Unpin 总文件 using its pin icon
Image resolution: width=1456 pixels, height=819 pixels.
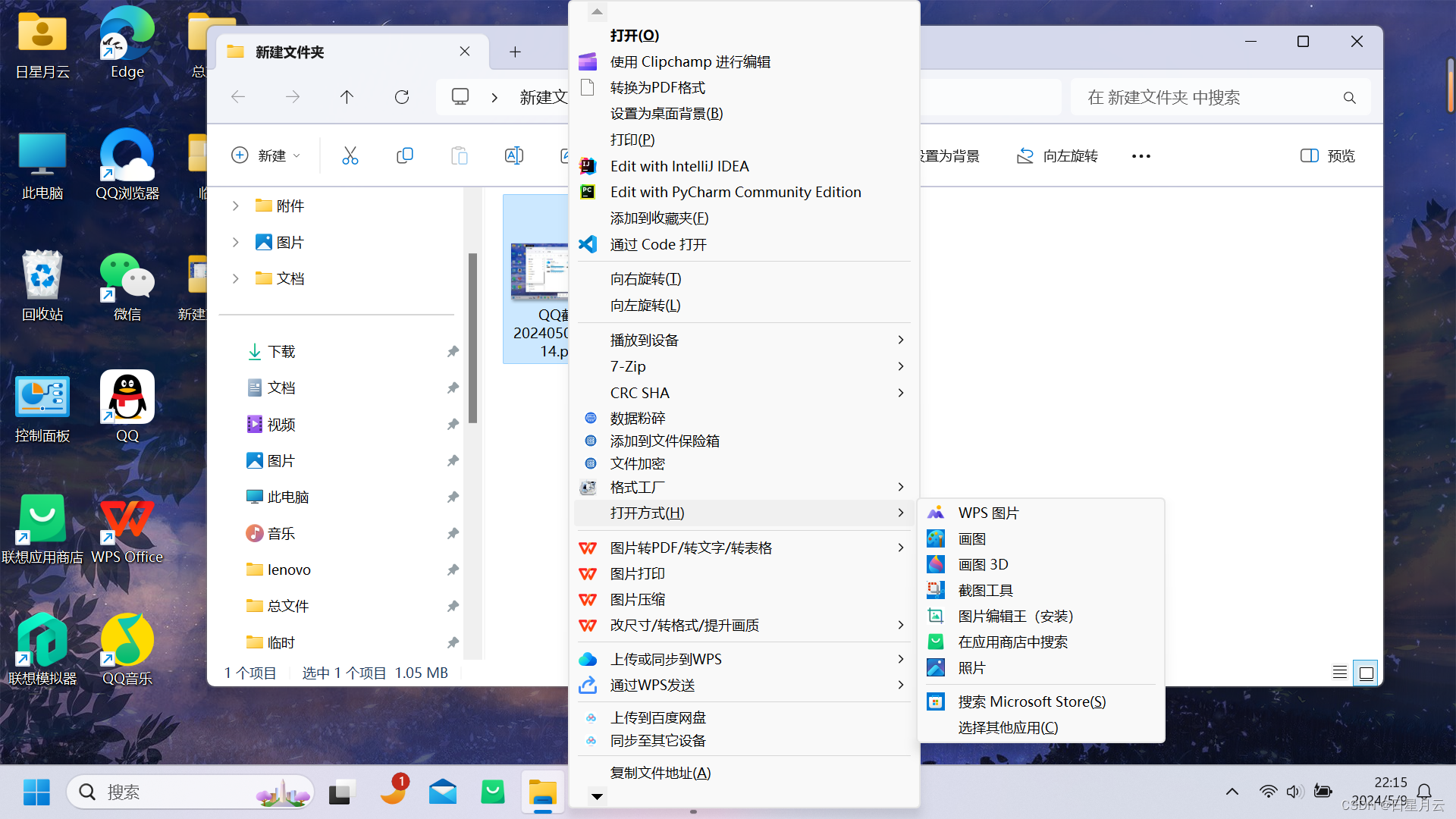(453, 606)
